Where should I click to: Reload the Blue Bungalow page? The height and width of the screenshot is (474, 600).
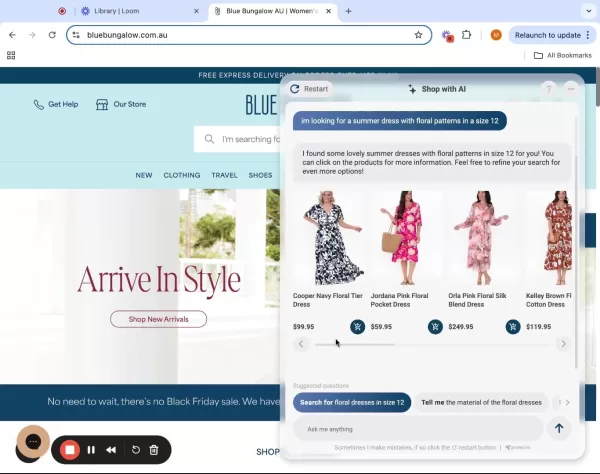[x=52, y=35]
